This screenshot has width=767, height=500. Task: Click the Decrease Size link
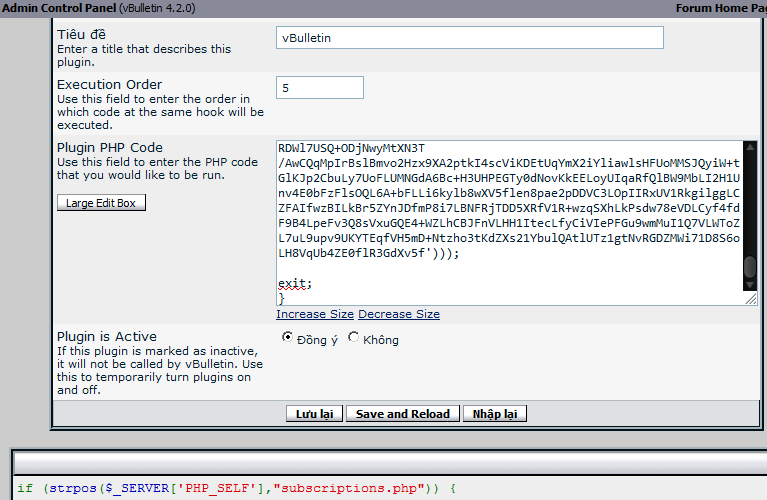coord(399,314)
